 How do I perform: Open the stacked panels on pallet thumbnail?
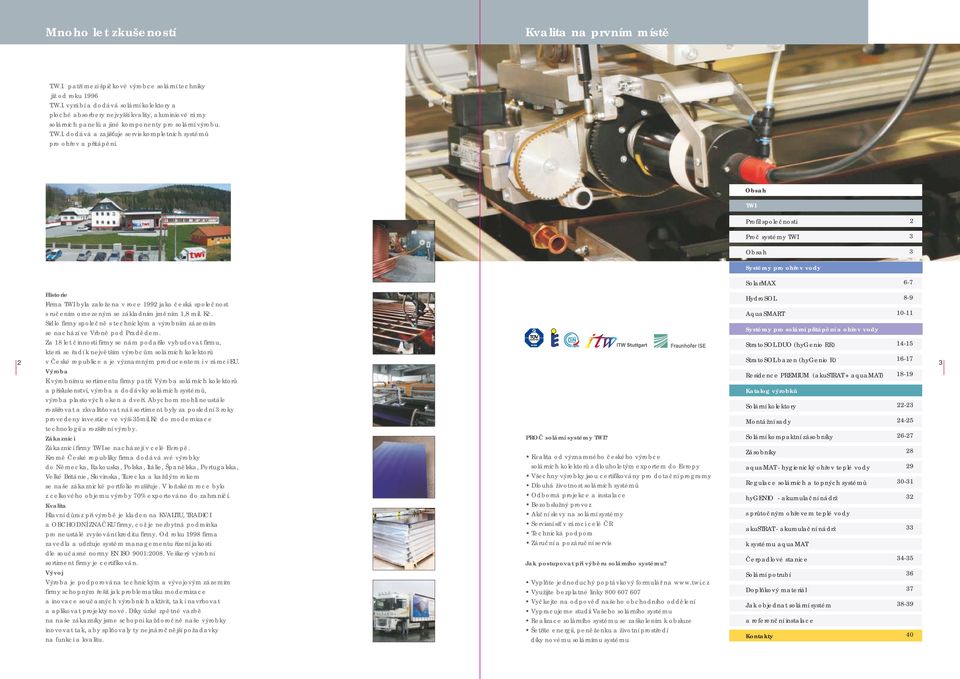404,539
